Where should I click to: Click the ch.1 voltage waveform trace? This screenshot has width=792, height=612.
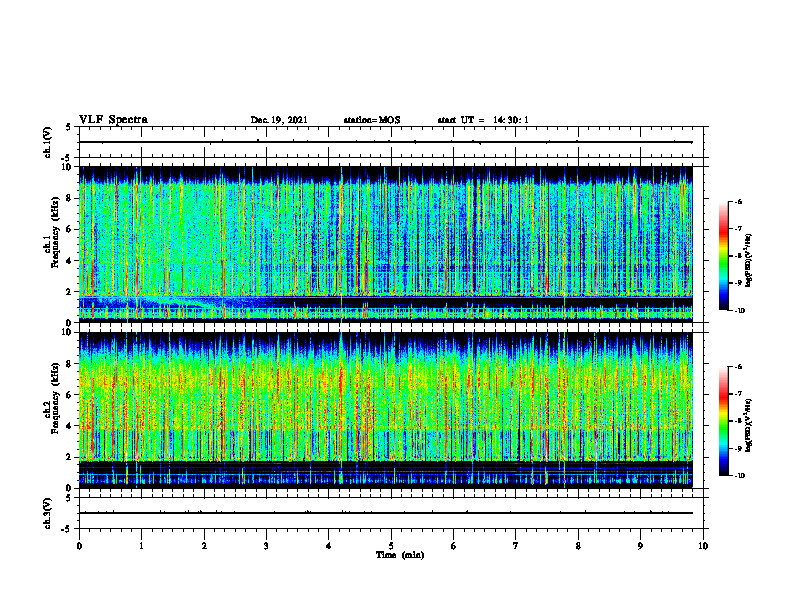386,142
